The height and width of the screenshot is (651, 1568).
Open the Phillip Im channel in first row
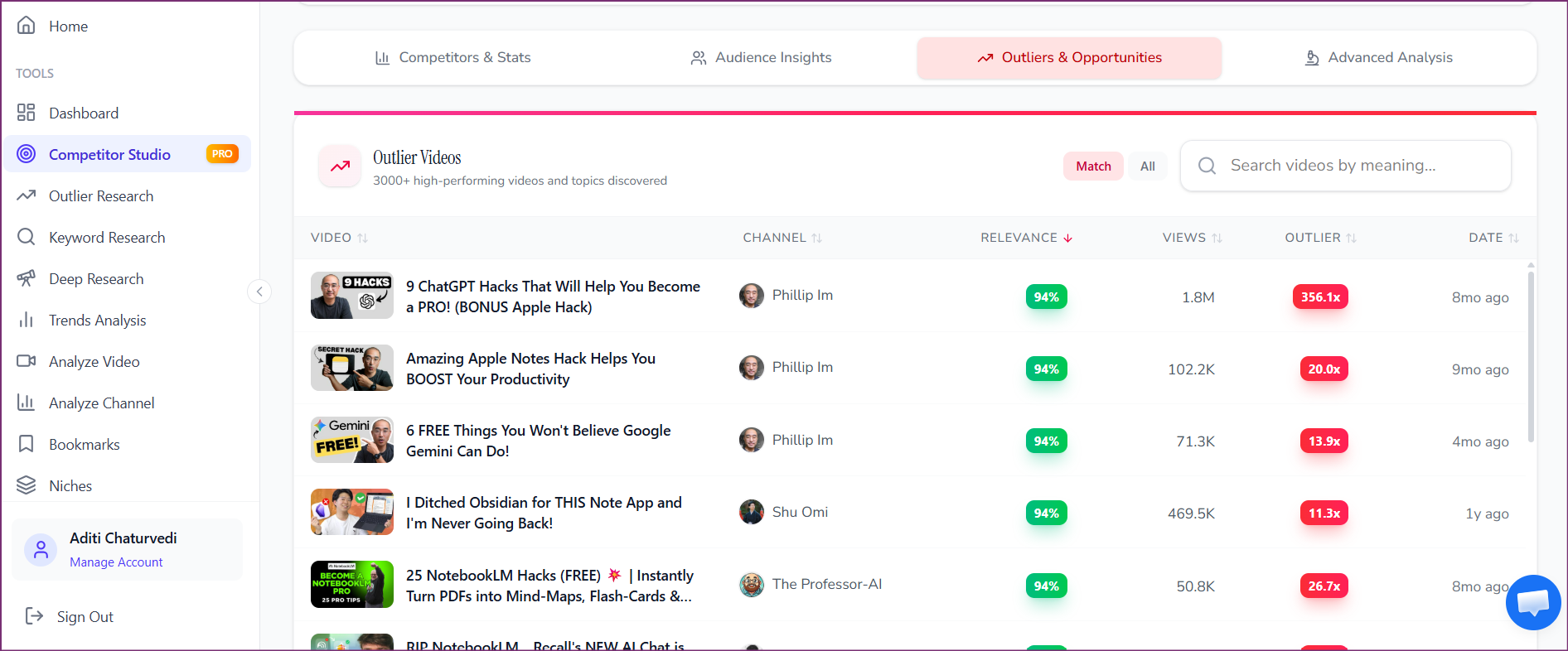801,295
